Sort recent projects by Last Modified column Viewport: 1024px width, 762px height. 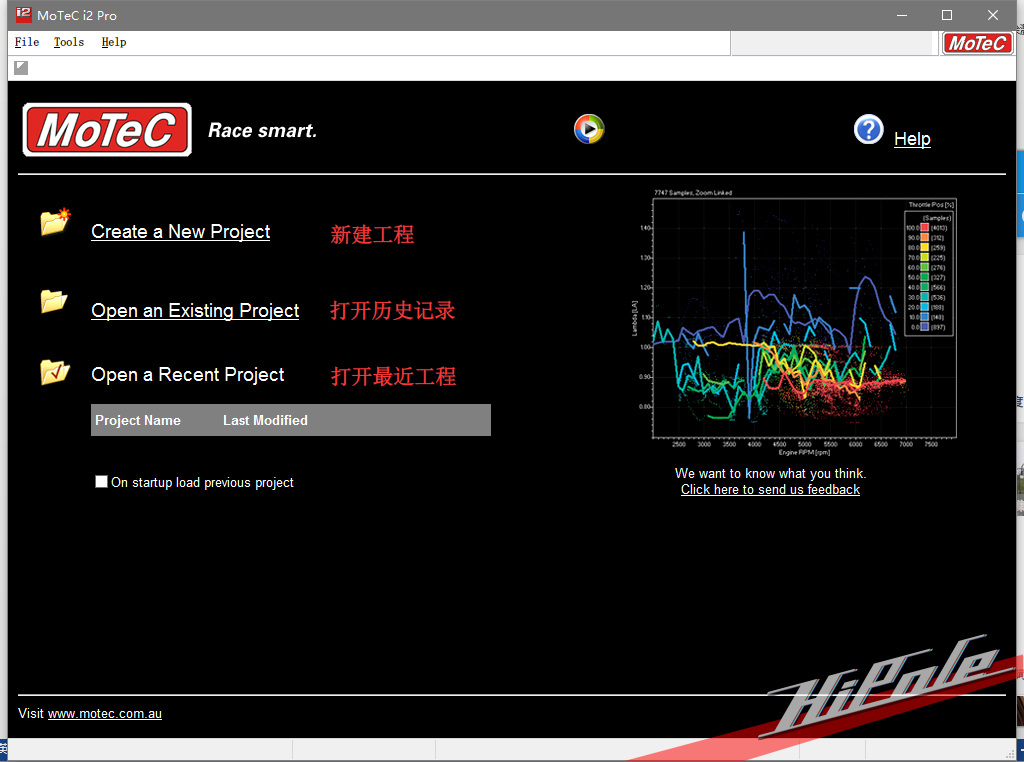click(x=265, y=421)
